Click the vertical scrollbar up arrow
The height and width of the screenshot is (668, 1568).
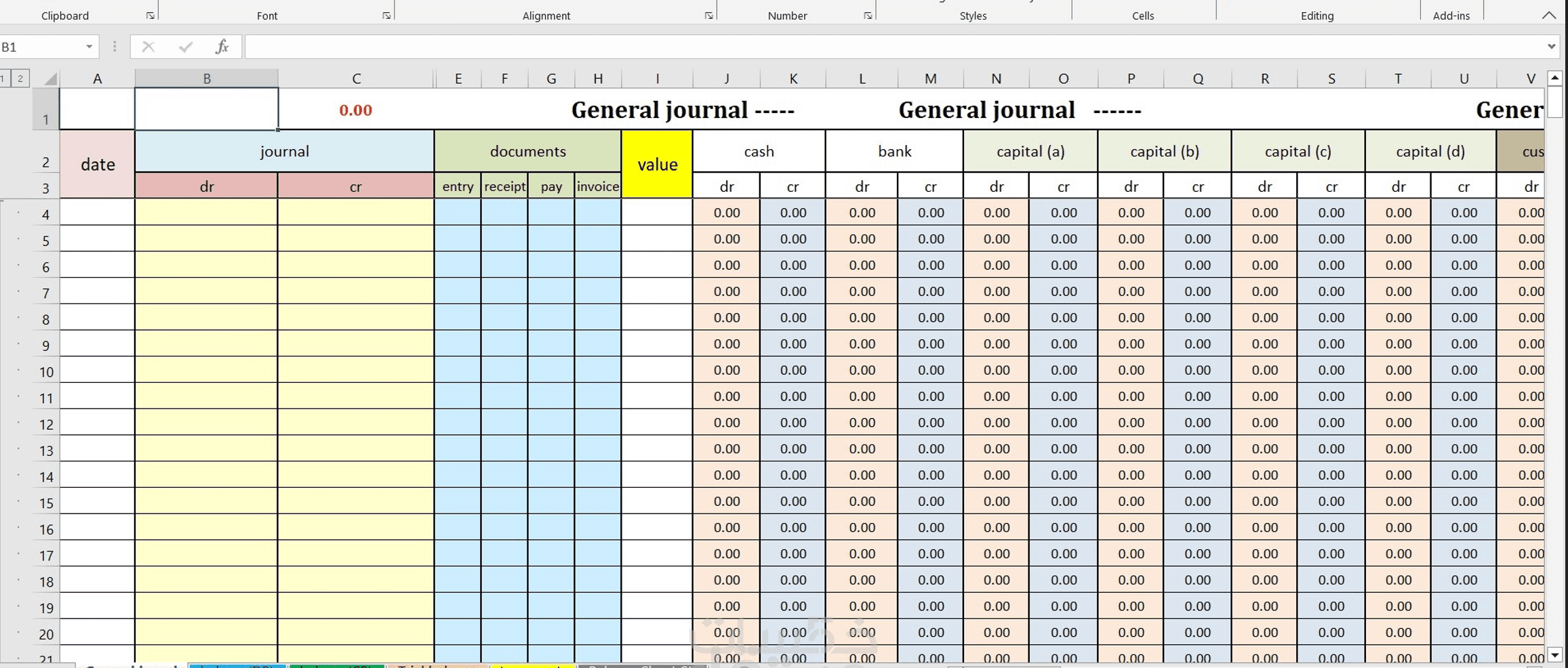1555,78
